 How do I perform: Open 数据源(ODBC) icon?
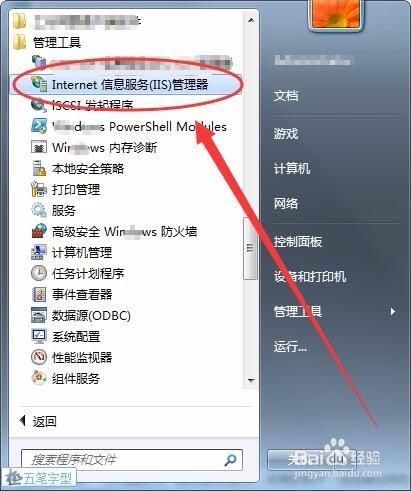39,315
